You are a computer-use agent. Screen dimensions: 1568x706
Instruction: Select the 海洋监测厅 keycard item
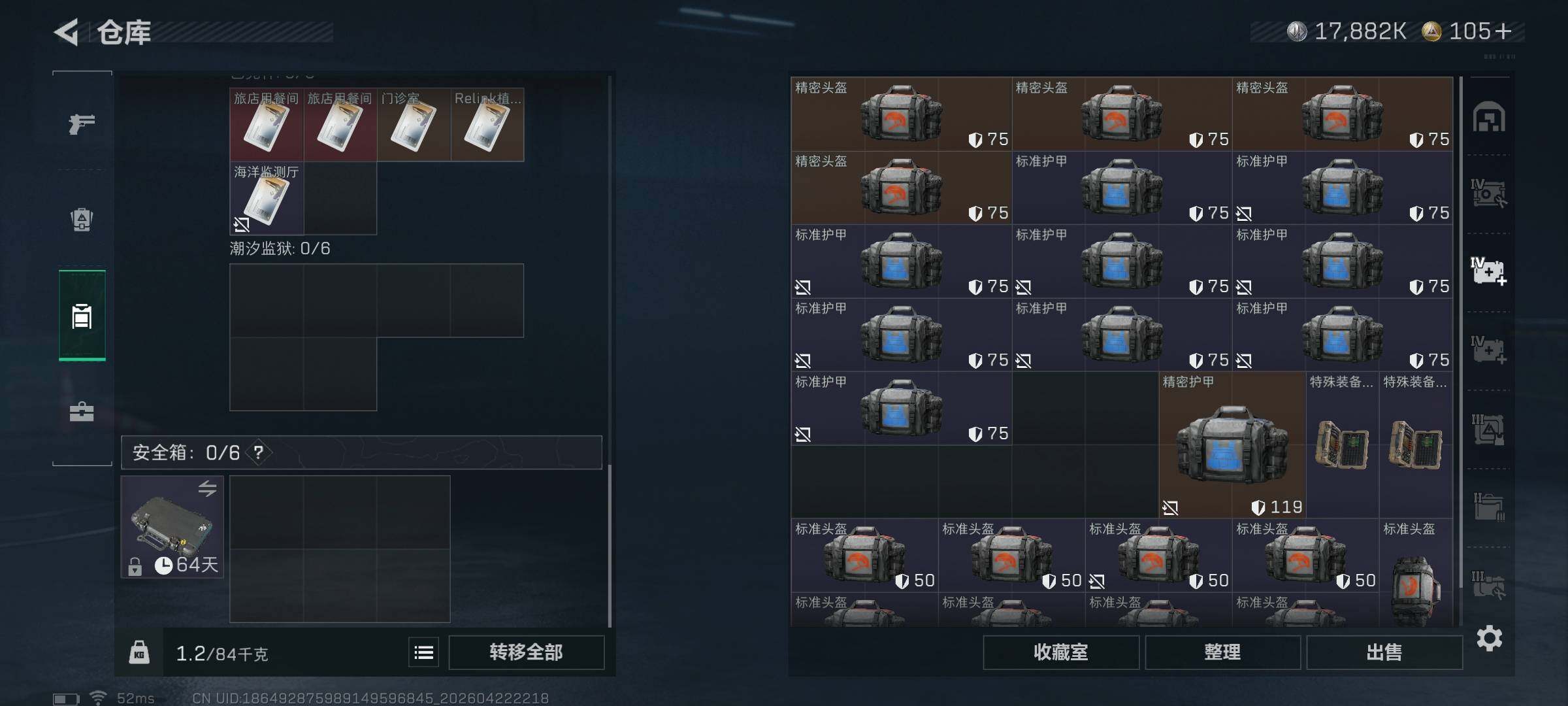[x=267, y=198]
